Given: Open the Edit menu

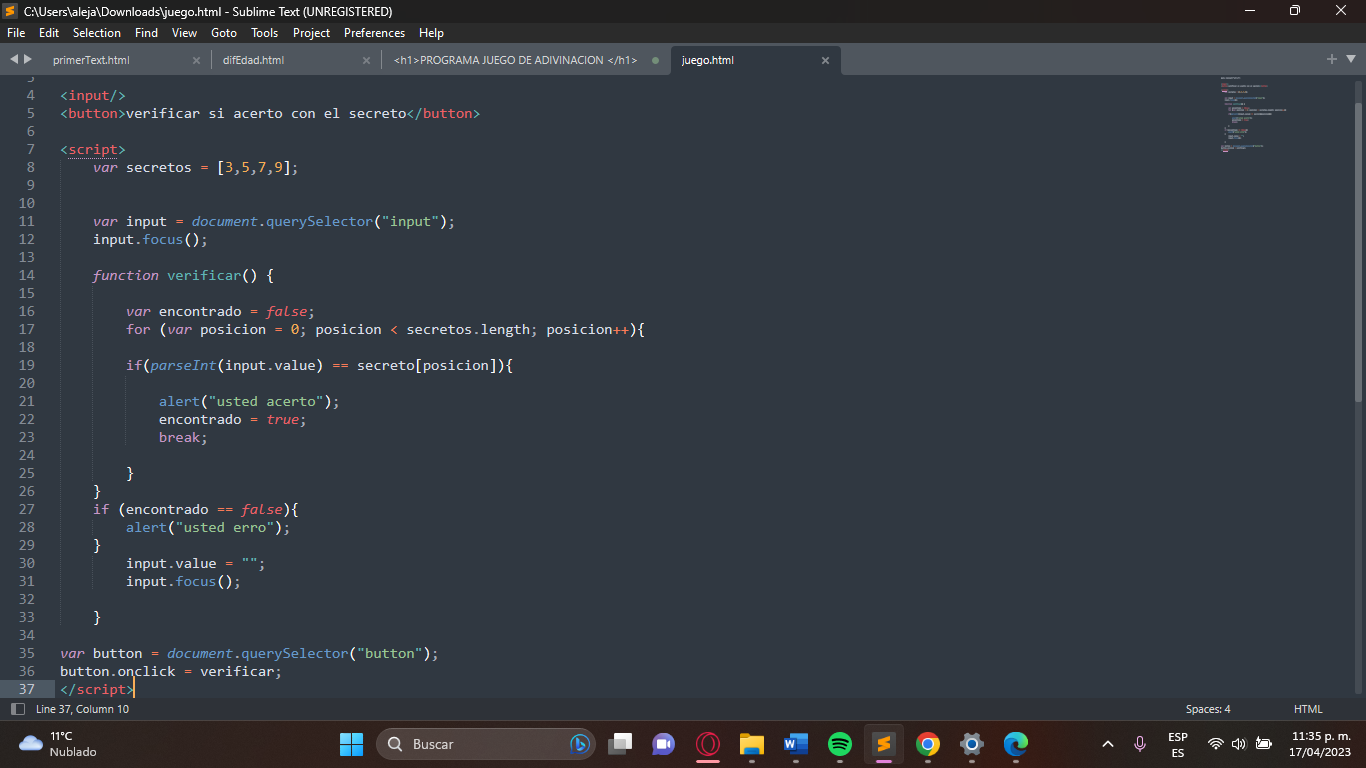Looking at the screenshot, I should click(x=49, y=33).
